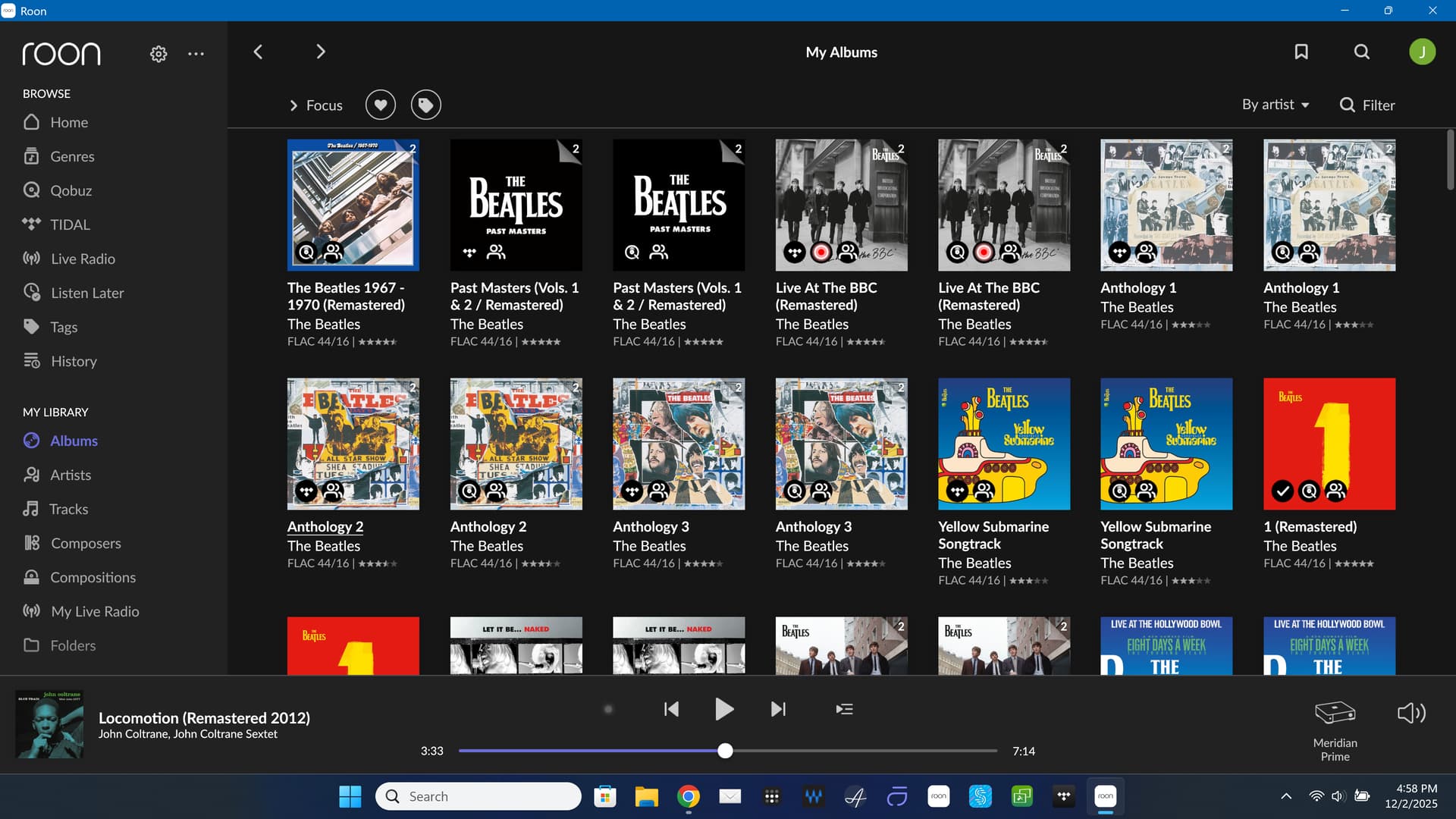Open Meridian Prime zone selector
1456x819 pixels.
[x=1335, y=730]
